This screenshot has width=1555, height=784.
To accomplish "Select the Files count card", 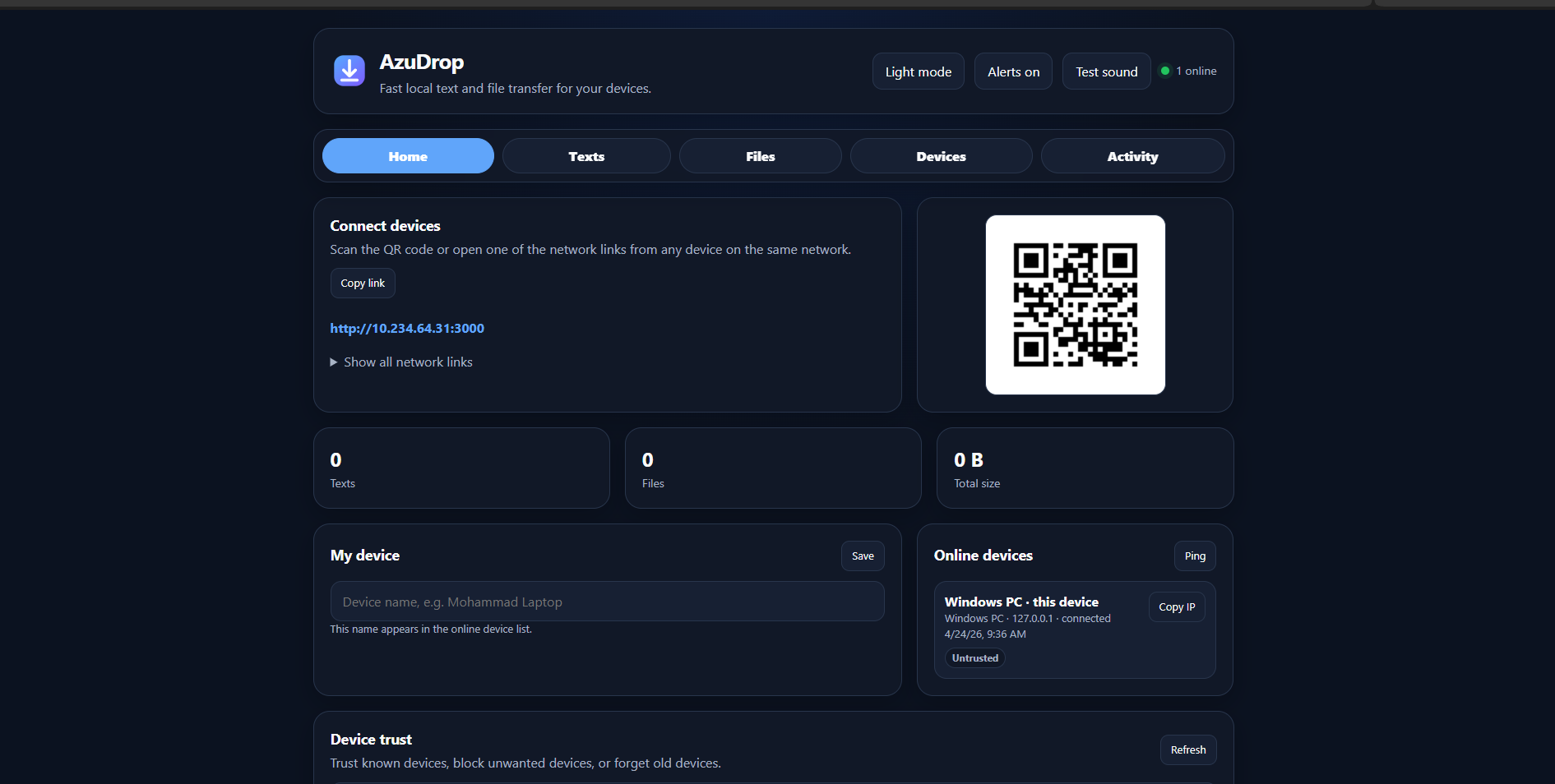I will click(x=773, y=468).
